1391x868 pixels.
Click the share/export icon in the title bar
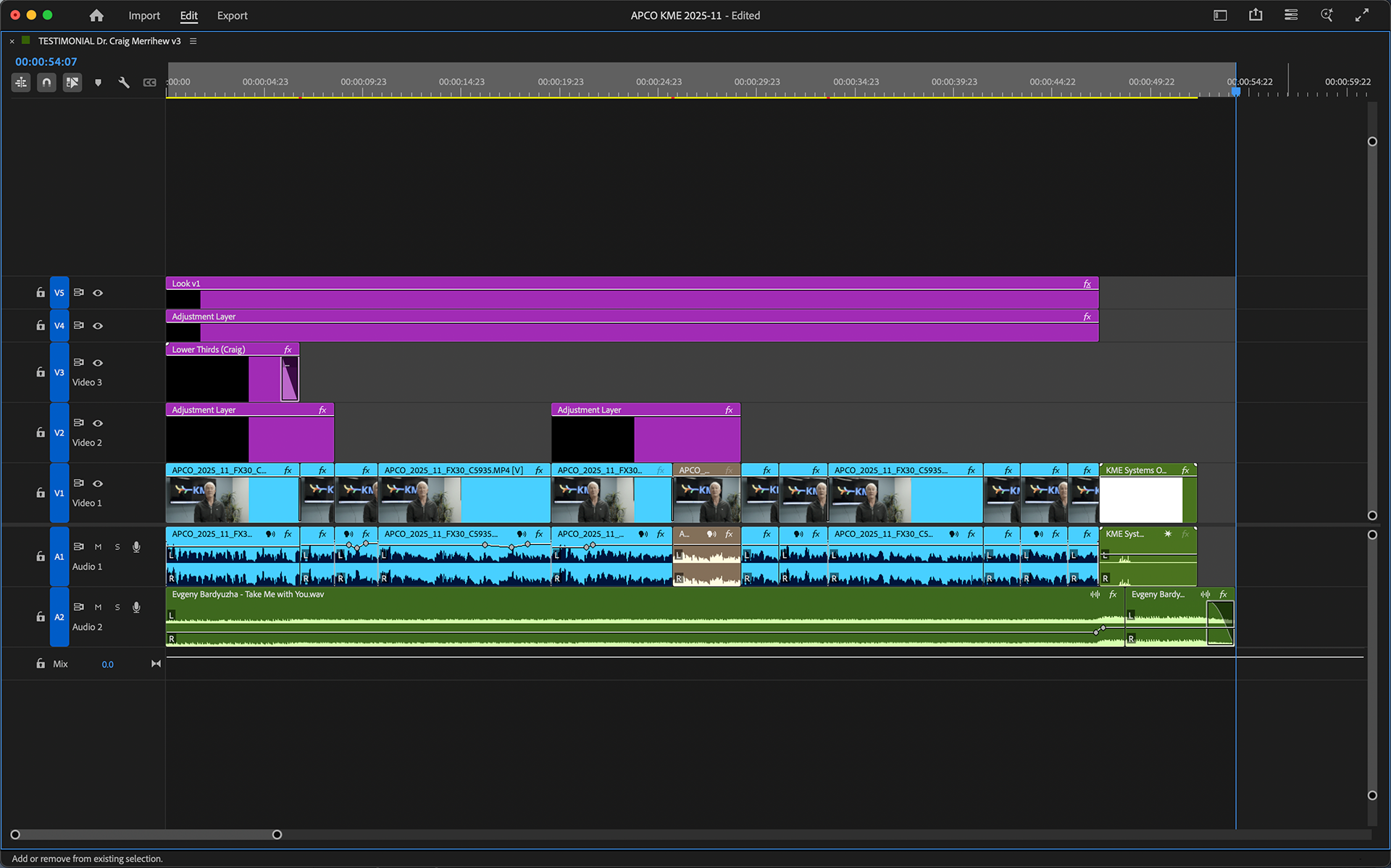tap(1256, 14)
